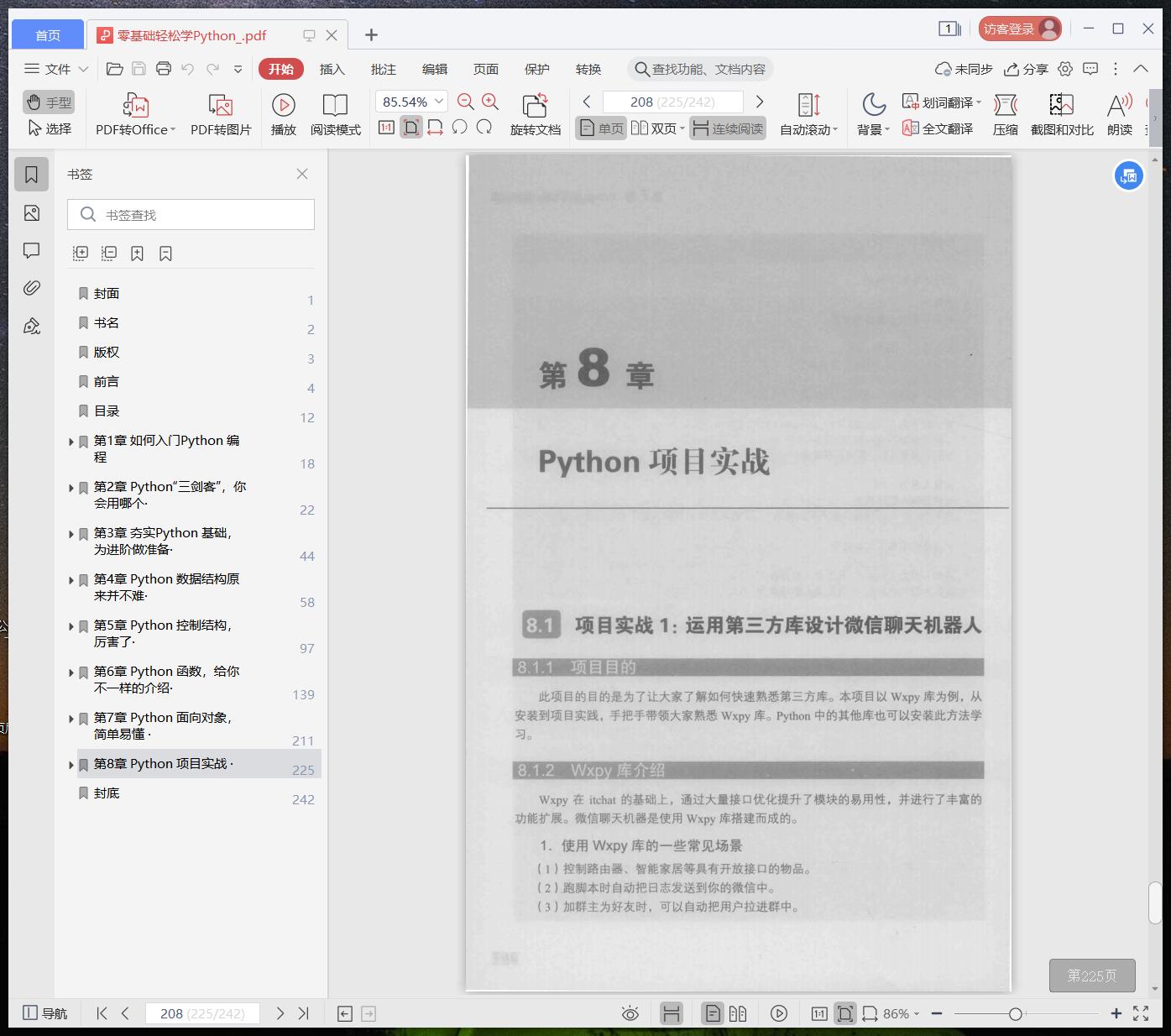Toggle actual size 1:1 in status bar
This screenshot has height=1036, width=1171.
[x=819, y=1013]
